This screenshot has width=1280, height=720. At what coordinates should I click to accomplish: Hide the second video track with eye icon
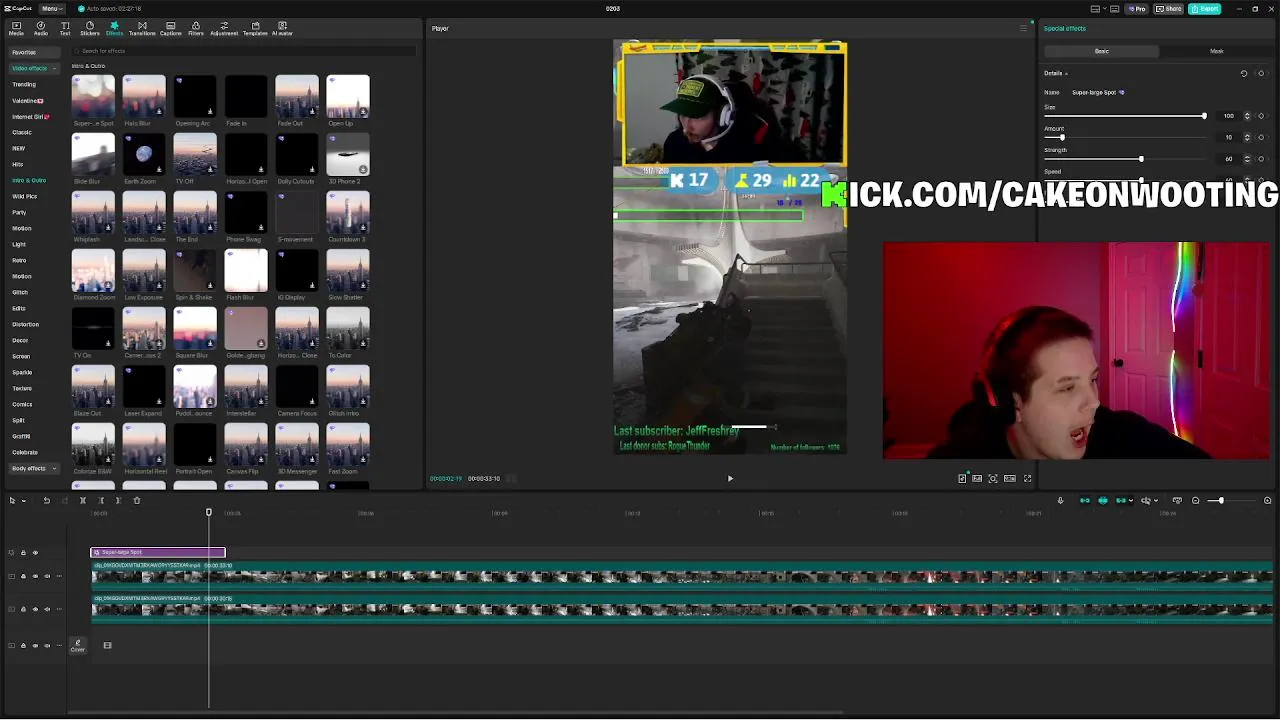(35, 608)
